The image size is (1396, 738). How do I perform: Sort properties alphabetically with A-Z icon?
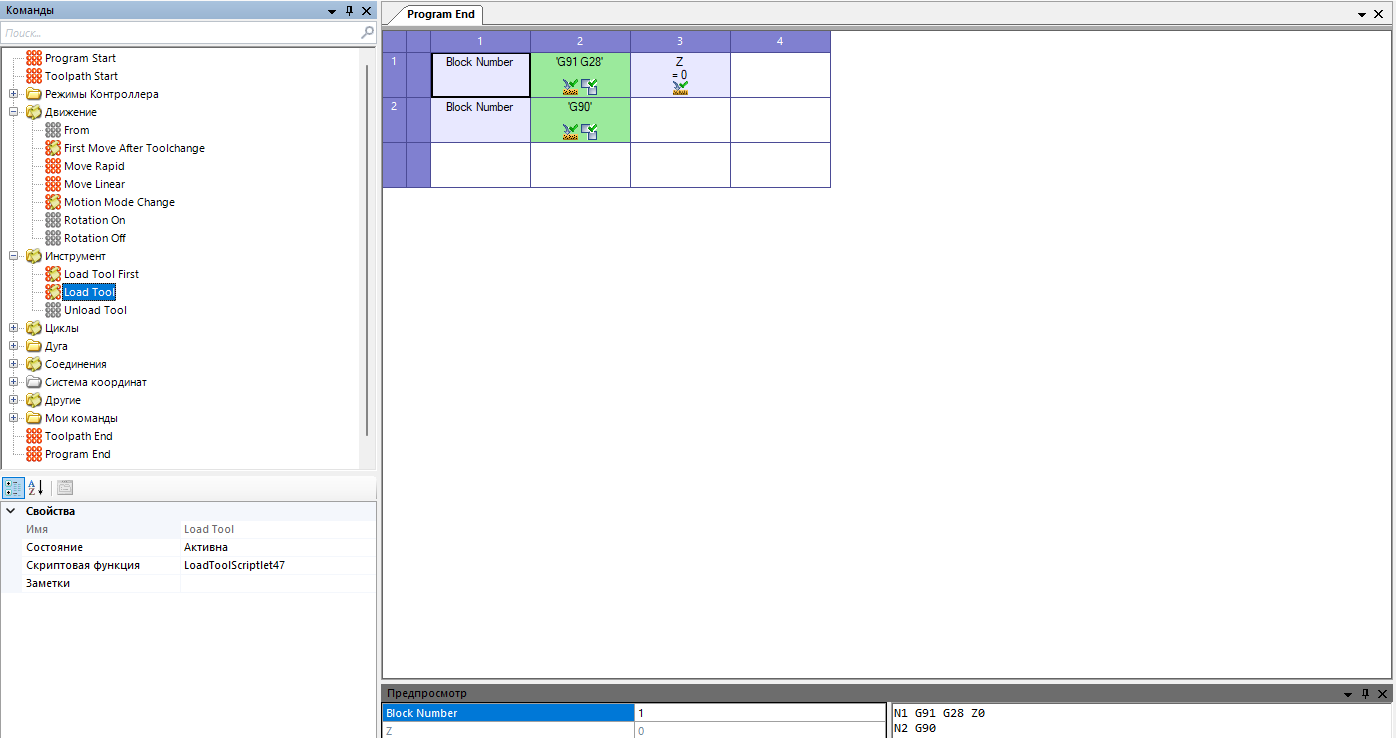pos(35,488)
